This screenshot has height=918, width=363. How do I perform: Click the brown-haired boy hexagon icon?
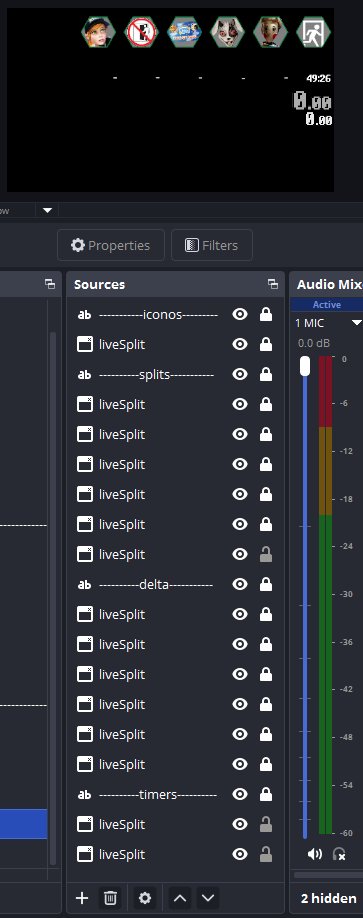pyautogui.click(x=270, y=32)
